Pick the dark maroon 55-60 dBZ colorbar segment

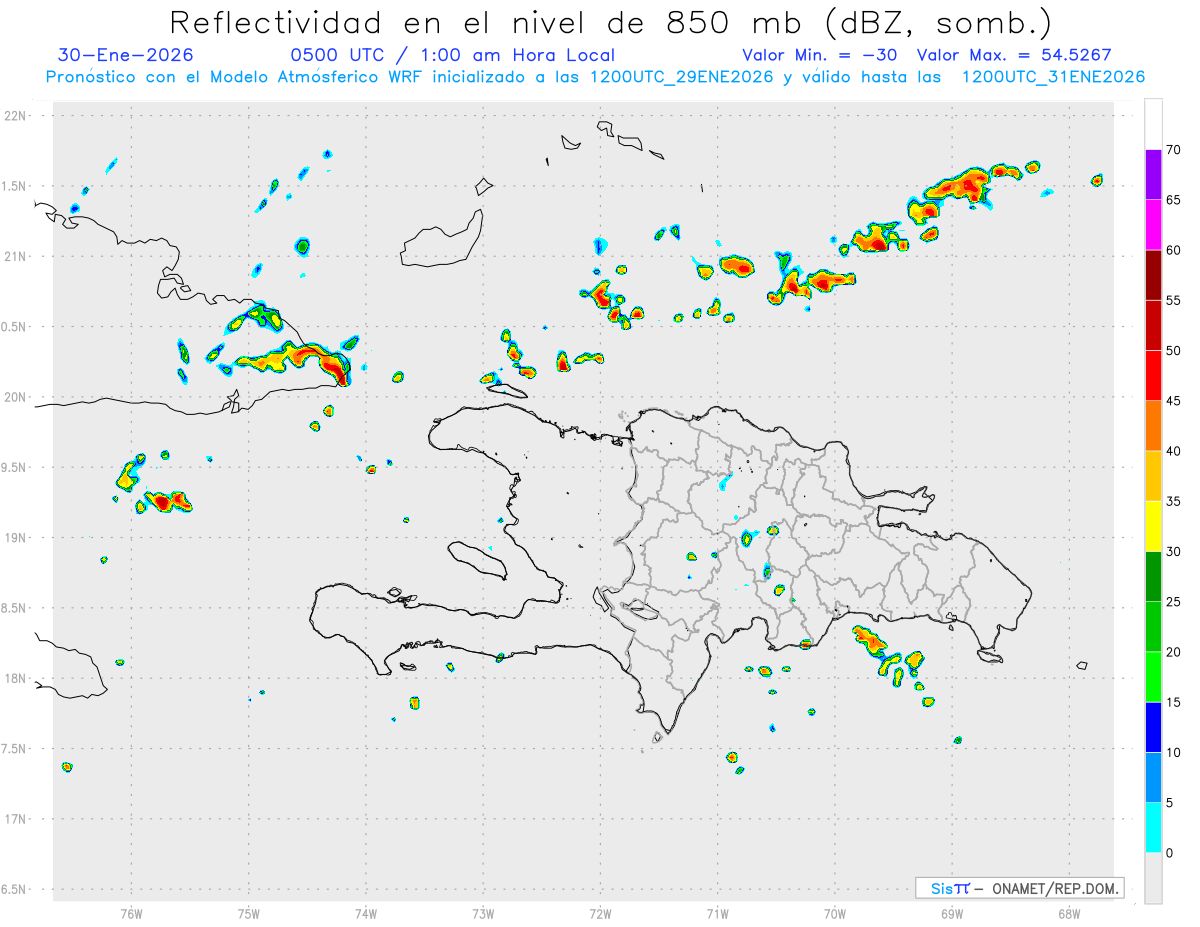[x=1153, y=275]
